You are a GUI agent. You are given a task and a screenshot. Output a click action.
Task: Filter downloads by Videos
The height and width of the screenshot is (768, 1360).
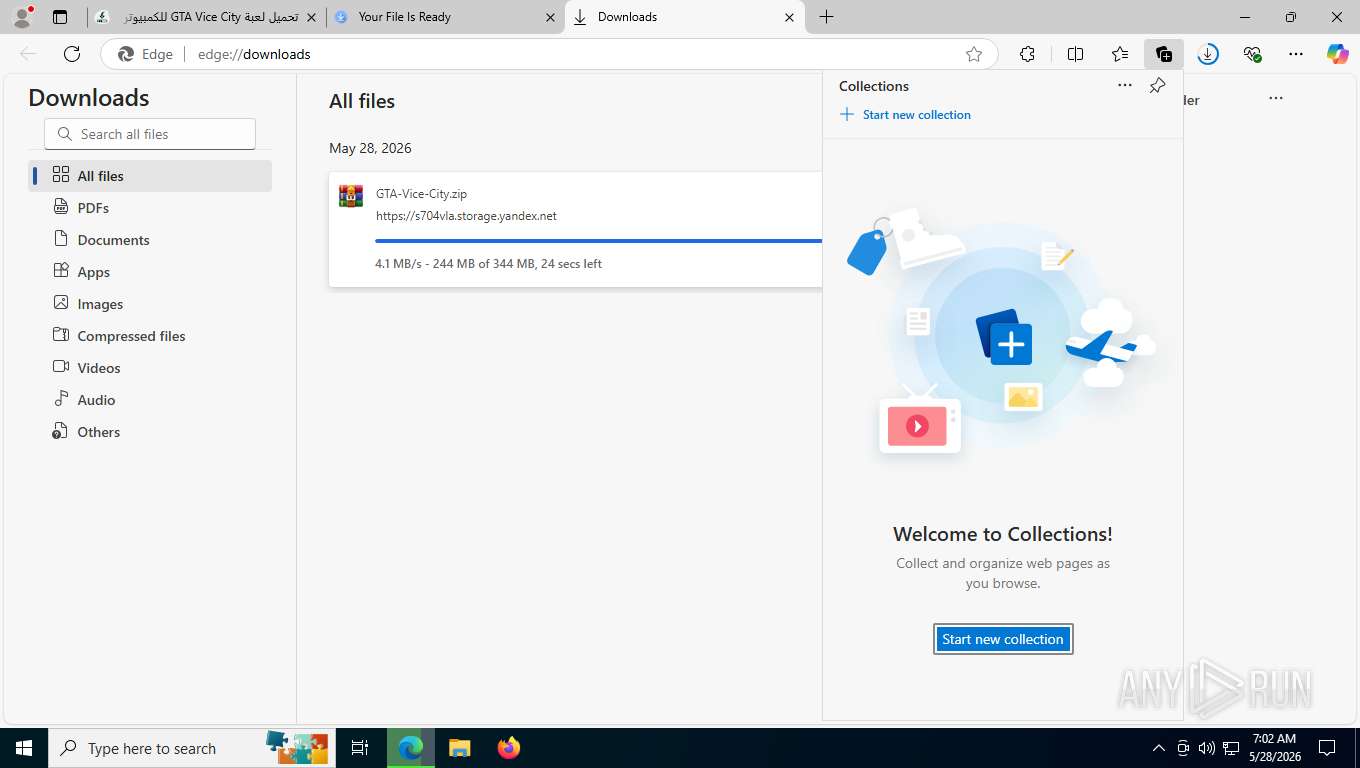point(150,368)
